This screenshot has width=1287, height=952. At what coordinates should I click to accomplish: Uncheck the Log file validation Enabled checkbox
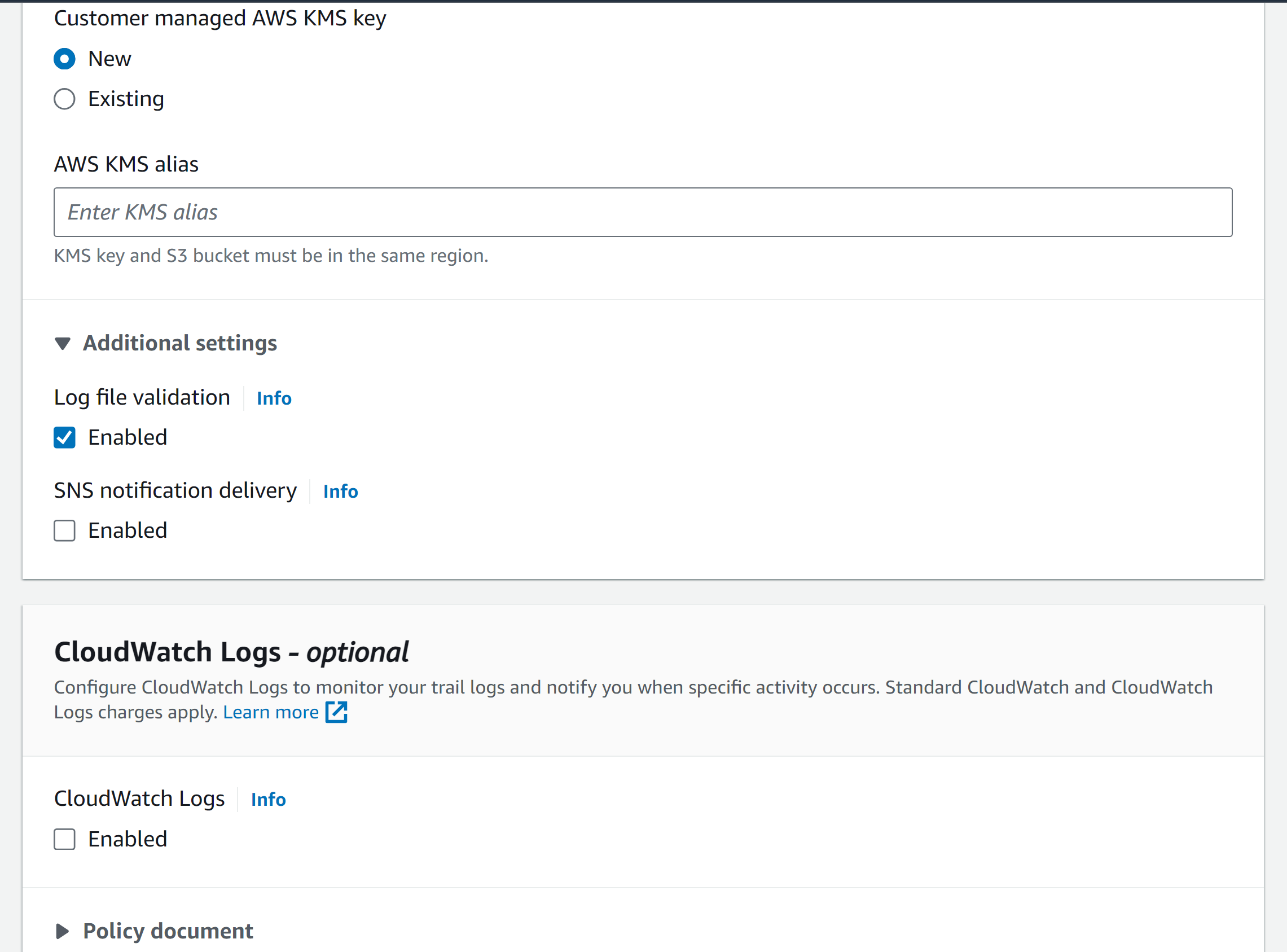coord(64,437)
